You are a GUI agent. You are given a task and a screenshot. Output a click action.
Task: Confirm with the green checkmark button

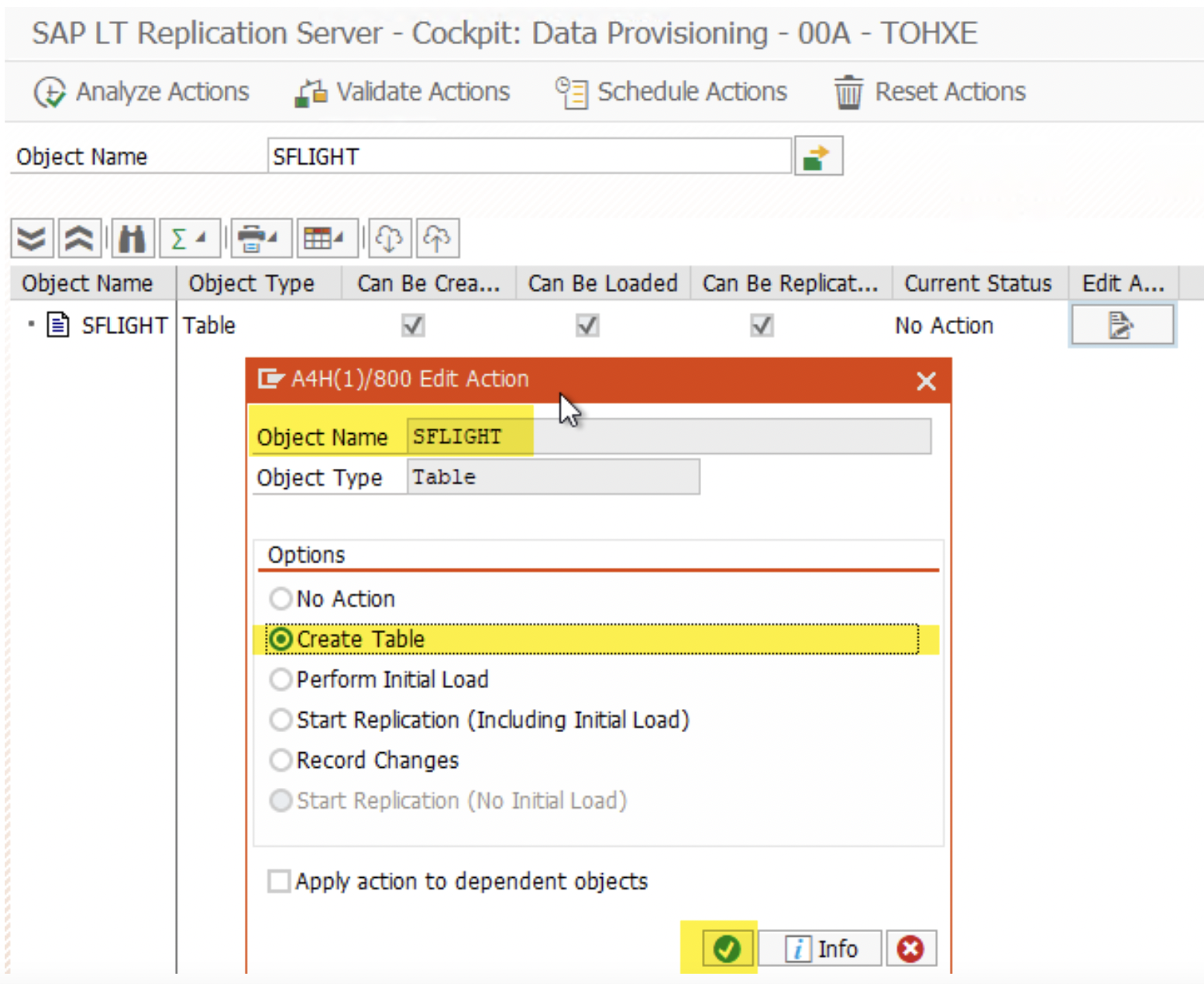pos(727,948)
